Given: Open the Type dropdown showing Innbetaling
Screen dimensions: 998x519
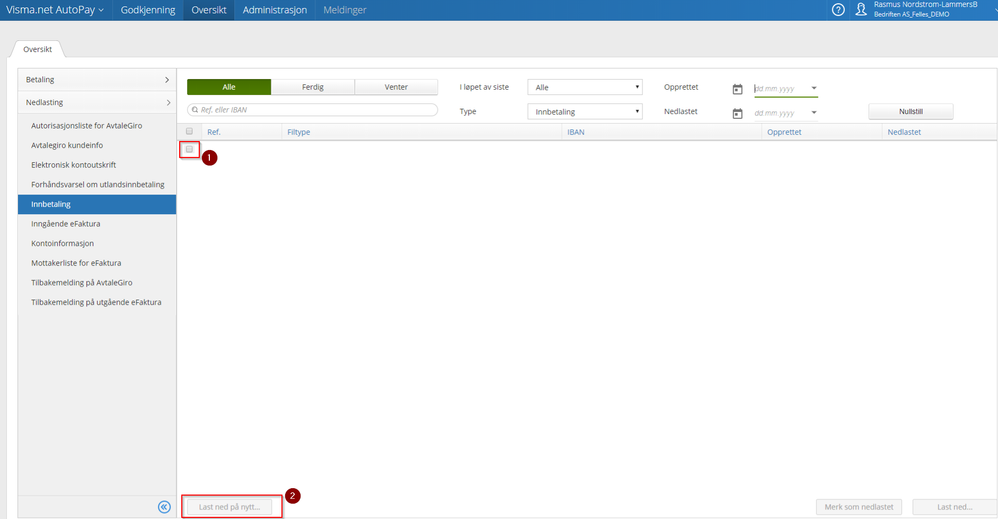Looking at the screenshot, I should click(x=585, y=111).
